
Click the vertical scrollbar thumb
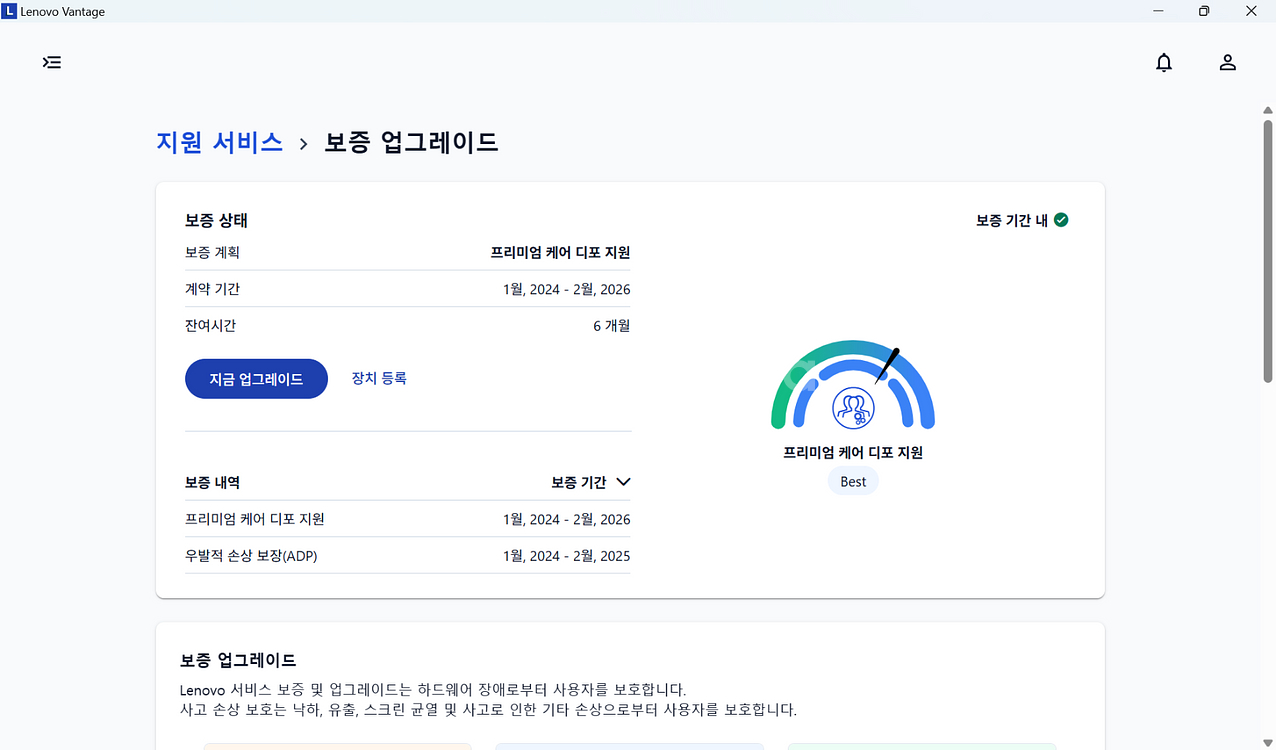tap(1268, 252)
